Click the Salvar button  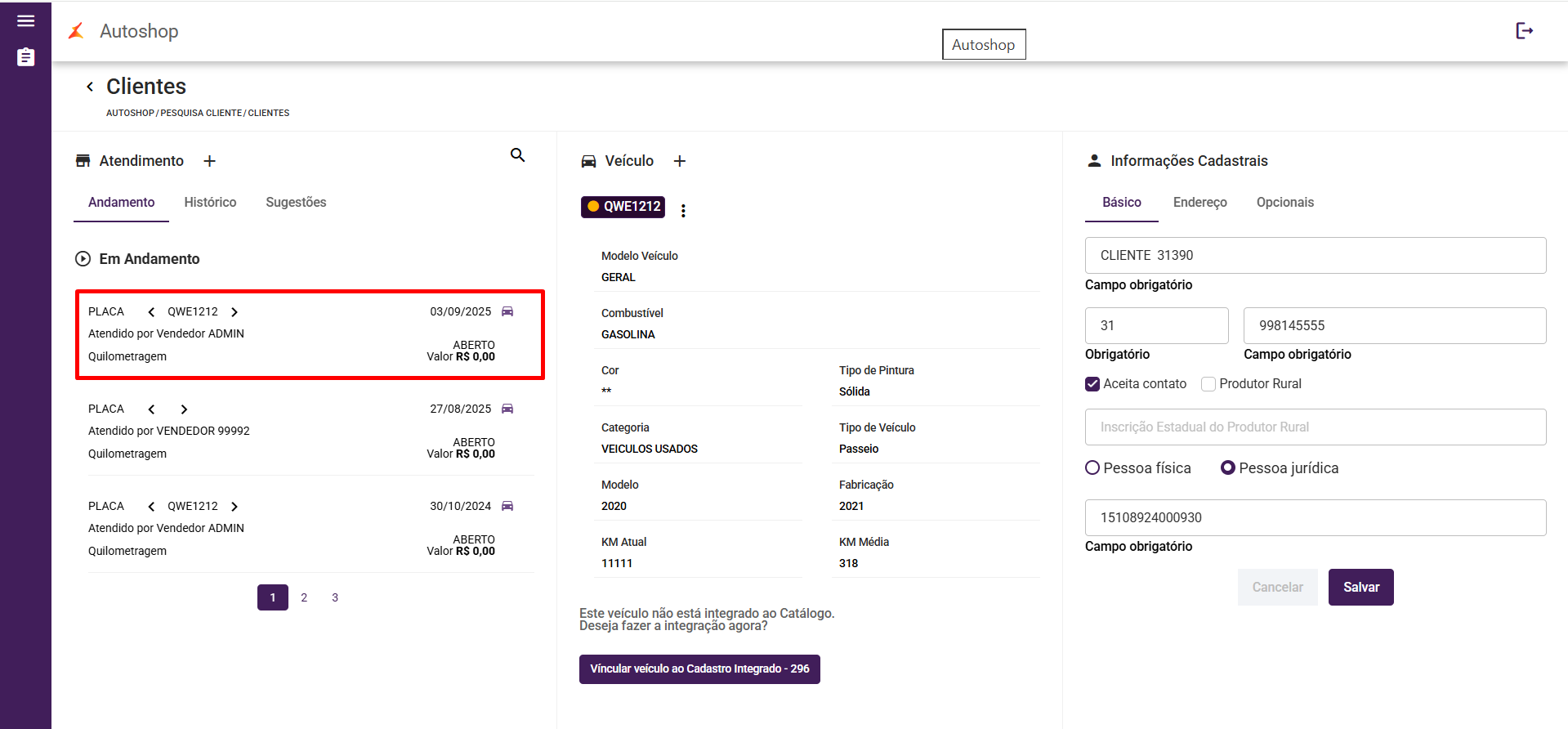coord(1360,588)
